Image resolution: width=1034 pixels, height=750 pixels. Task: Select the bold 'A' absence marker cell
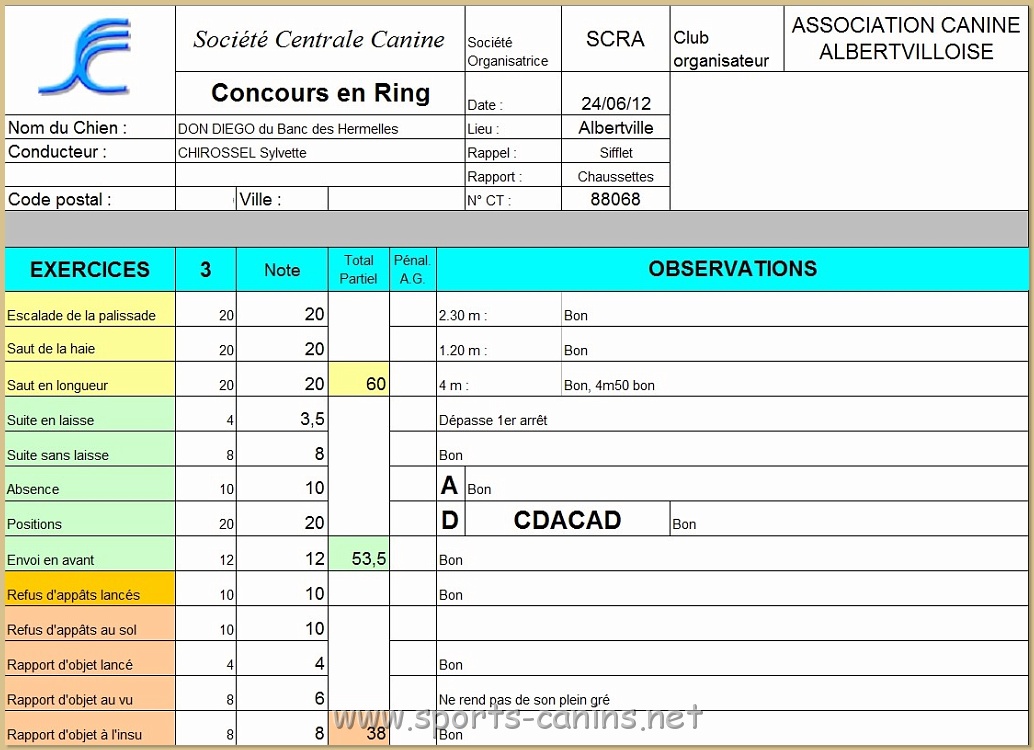point(450,485)
